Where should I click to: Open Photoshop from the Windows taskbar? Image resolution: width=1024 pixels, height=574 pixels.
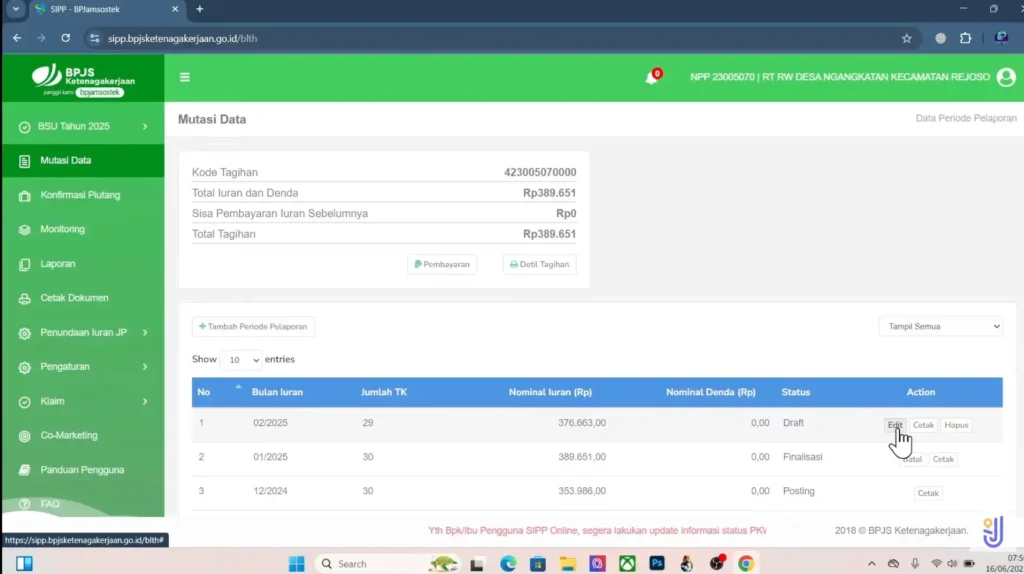[x=657, y=563]
